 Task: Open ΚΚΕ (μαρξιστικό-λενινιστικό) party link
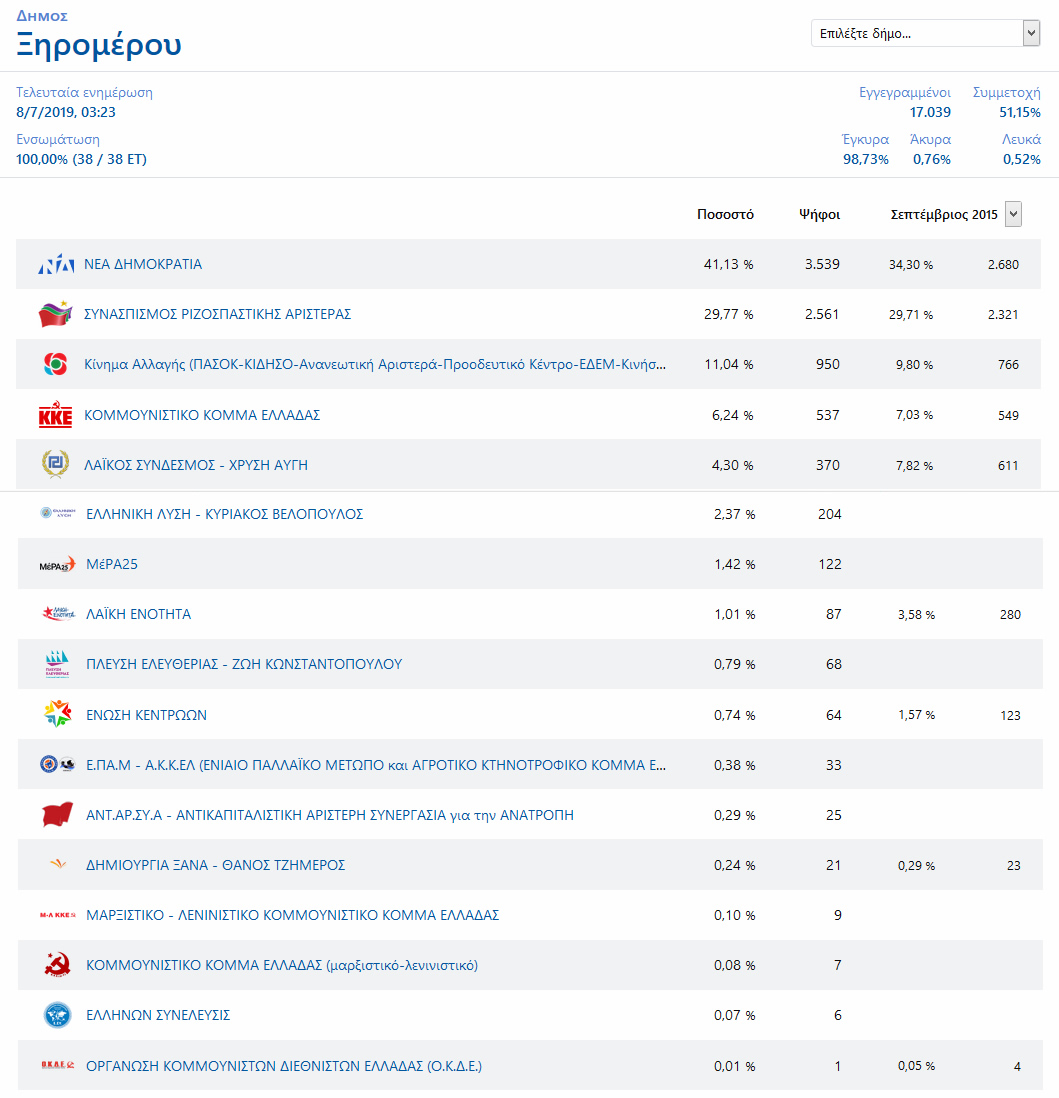click(x=282, y=965)
